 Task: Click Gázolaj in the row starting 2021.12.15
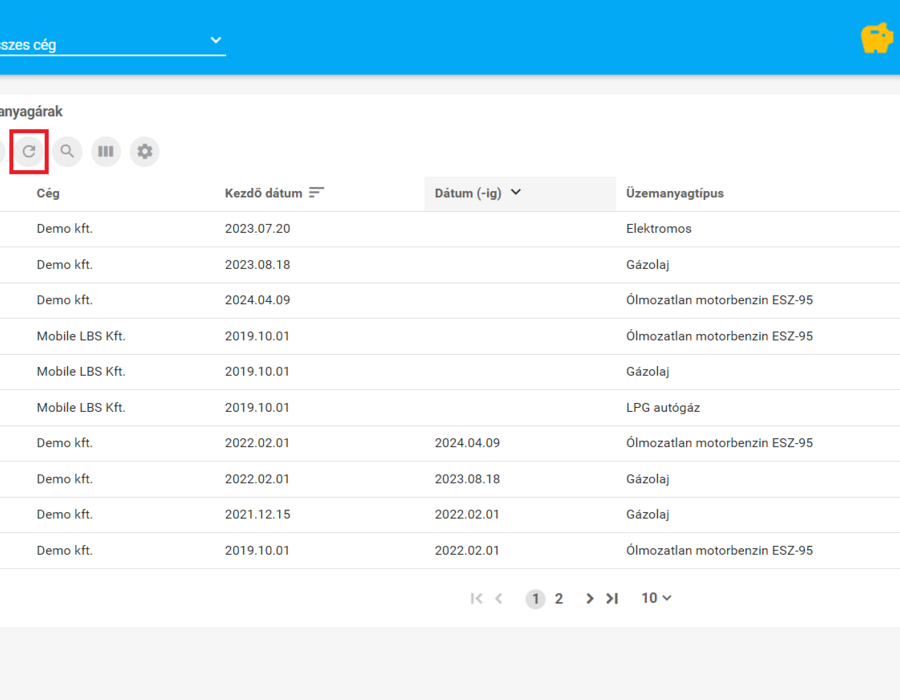pyautogui.click(x=647, y=515)
